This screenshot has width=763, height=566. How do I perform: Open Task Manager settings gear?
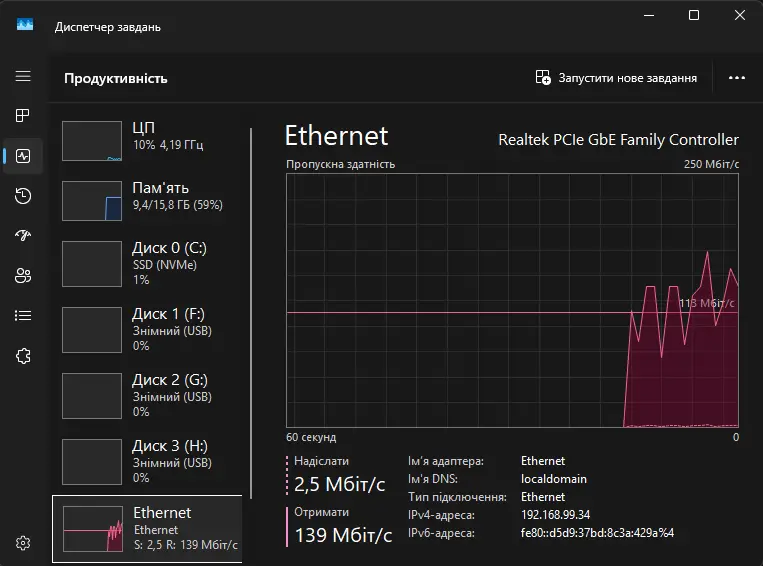click(23, 543)
